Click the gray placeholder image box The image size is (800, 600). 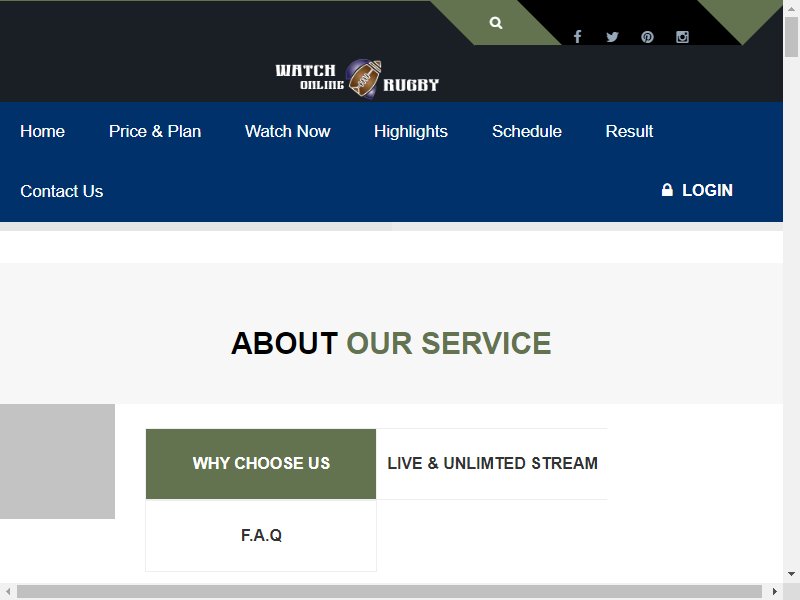pos(57,461)
